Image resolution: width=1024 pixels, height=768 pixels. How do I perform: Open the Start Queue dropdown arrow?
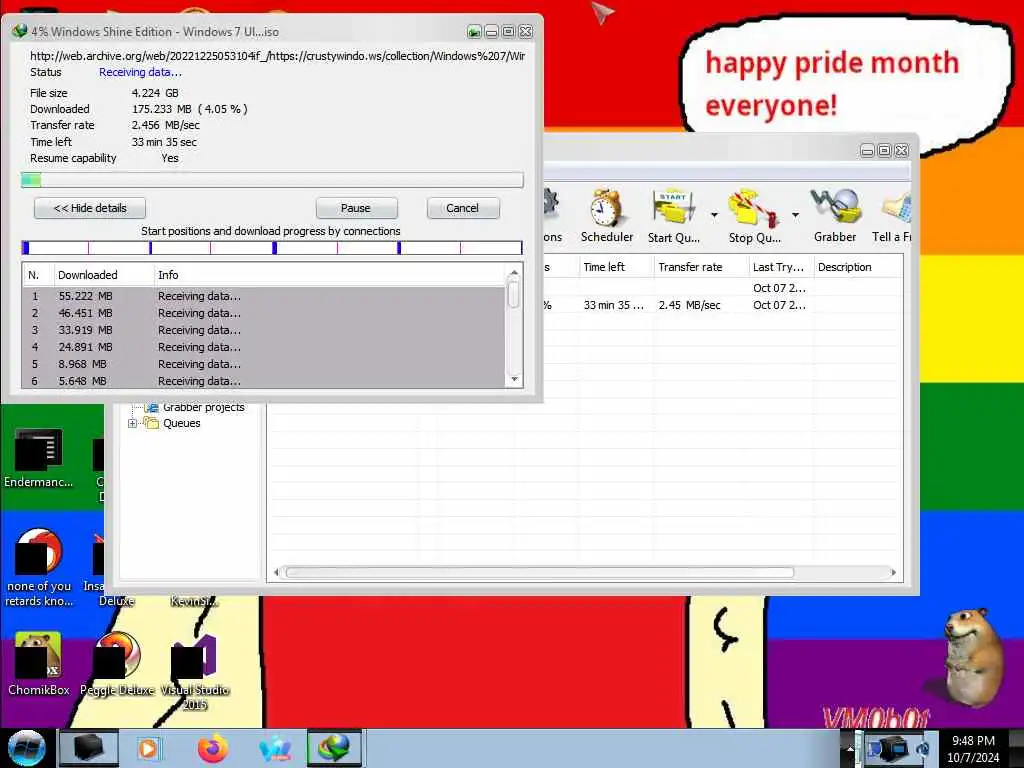[x=714, y=215]
